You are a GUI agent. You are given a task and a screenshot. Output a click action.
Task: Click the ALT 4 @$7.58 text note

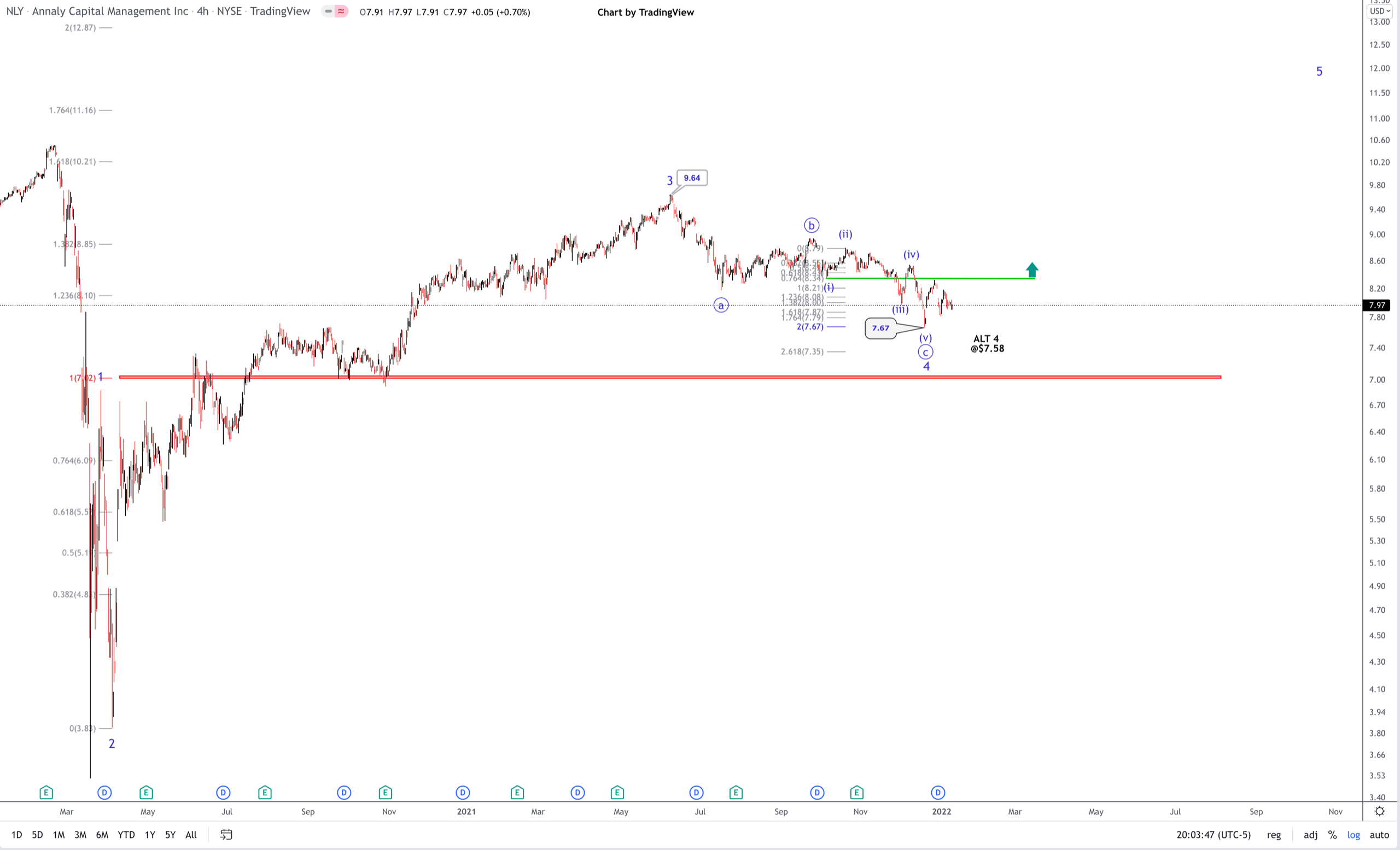click(987, 343)
